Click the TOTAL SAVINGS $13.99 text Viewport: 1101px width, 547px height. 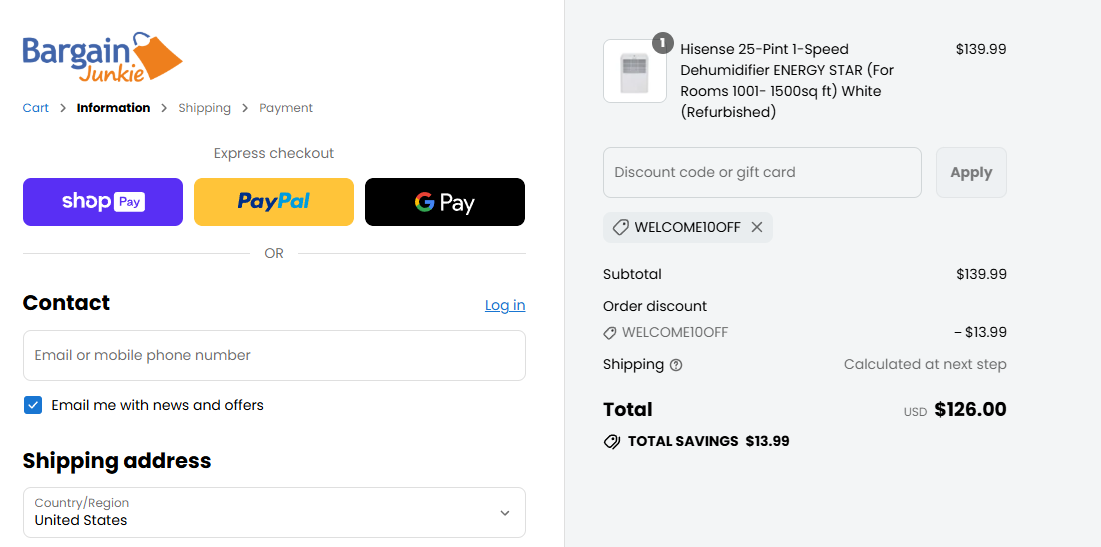708,442
